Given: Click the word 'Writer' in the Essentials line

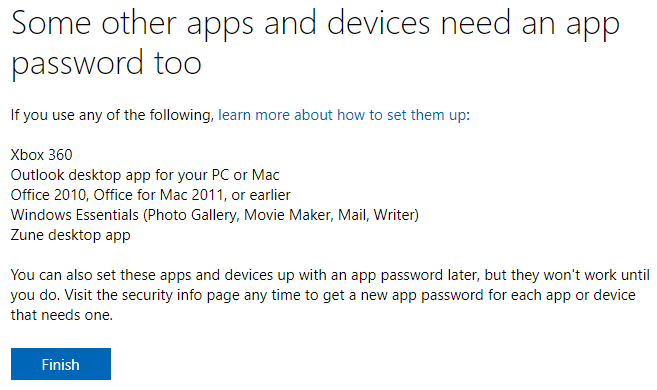Looking at the screenshot, I should coord(393,215).
